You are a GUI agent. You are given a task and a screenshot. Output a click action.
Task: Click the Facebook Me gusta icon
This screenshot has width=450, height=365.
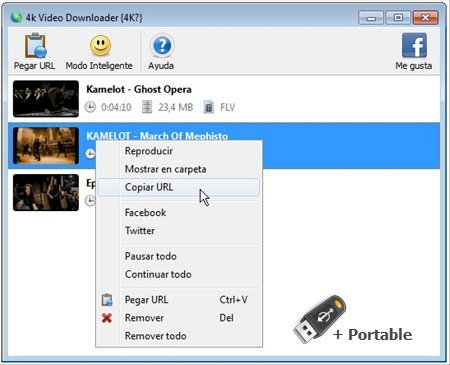tap(414, 45)
